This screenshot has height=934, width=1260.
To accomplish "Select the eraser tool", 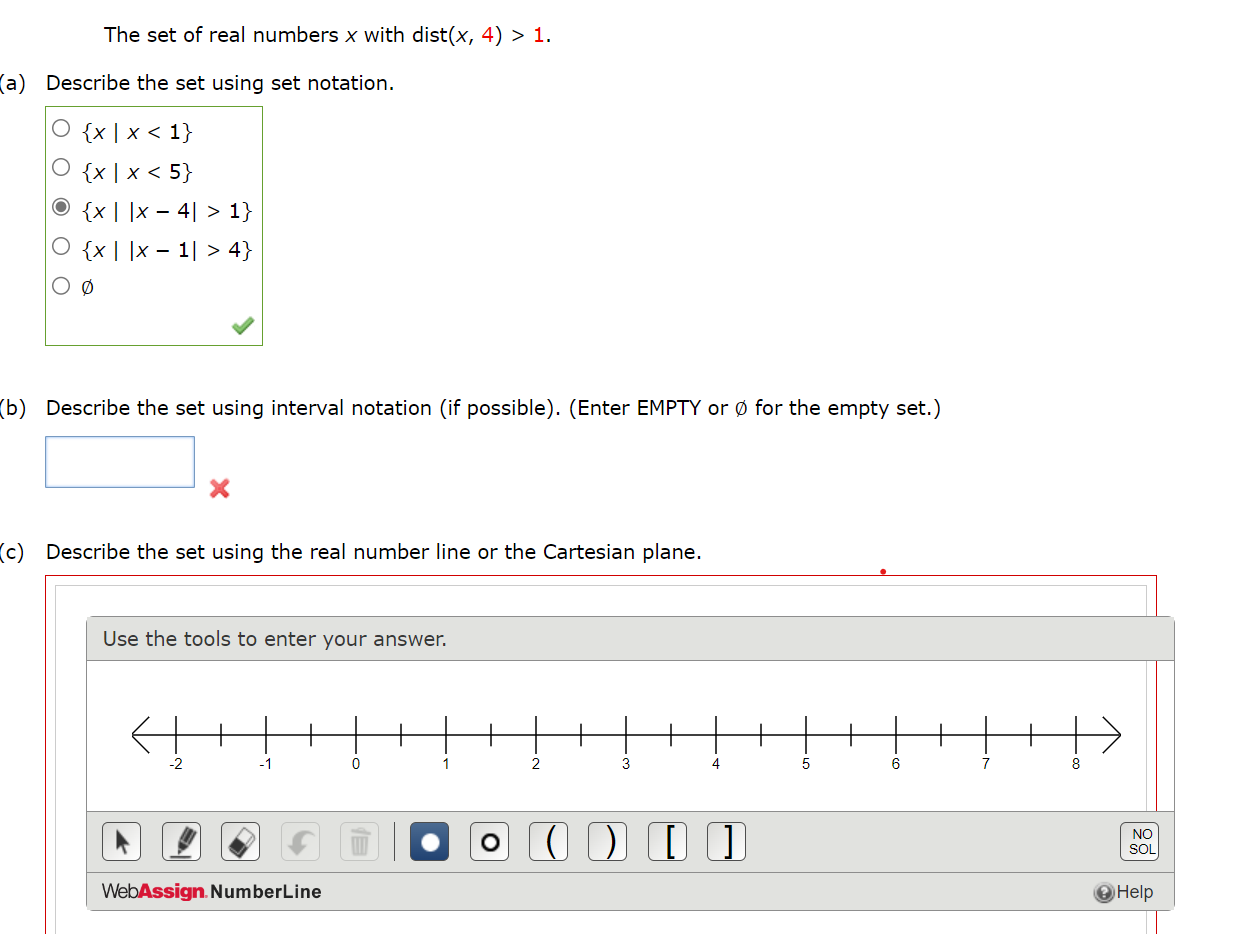I will (240, 841).
